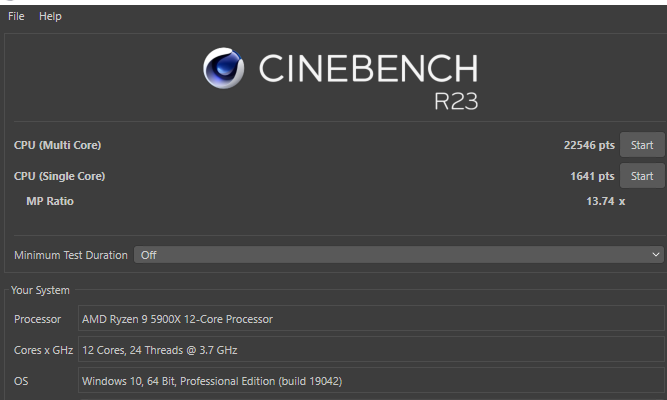667x400 pixels.
Task: Click the MP Ratio label
Action: [50, 201]
